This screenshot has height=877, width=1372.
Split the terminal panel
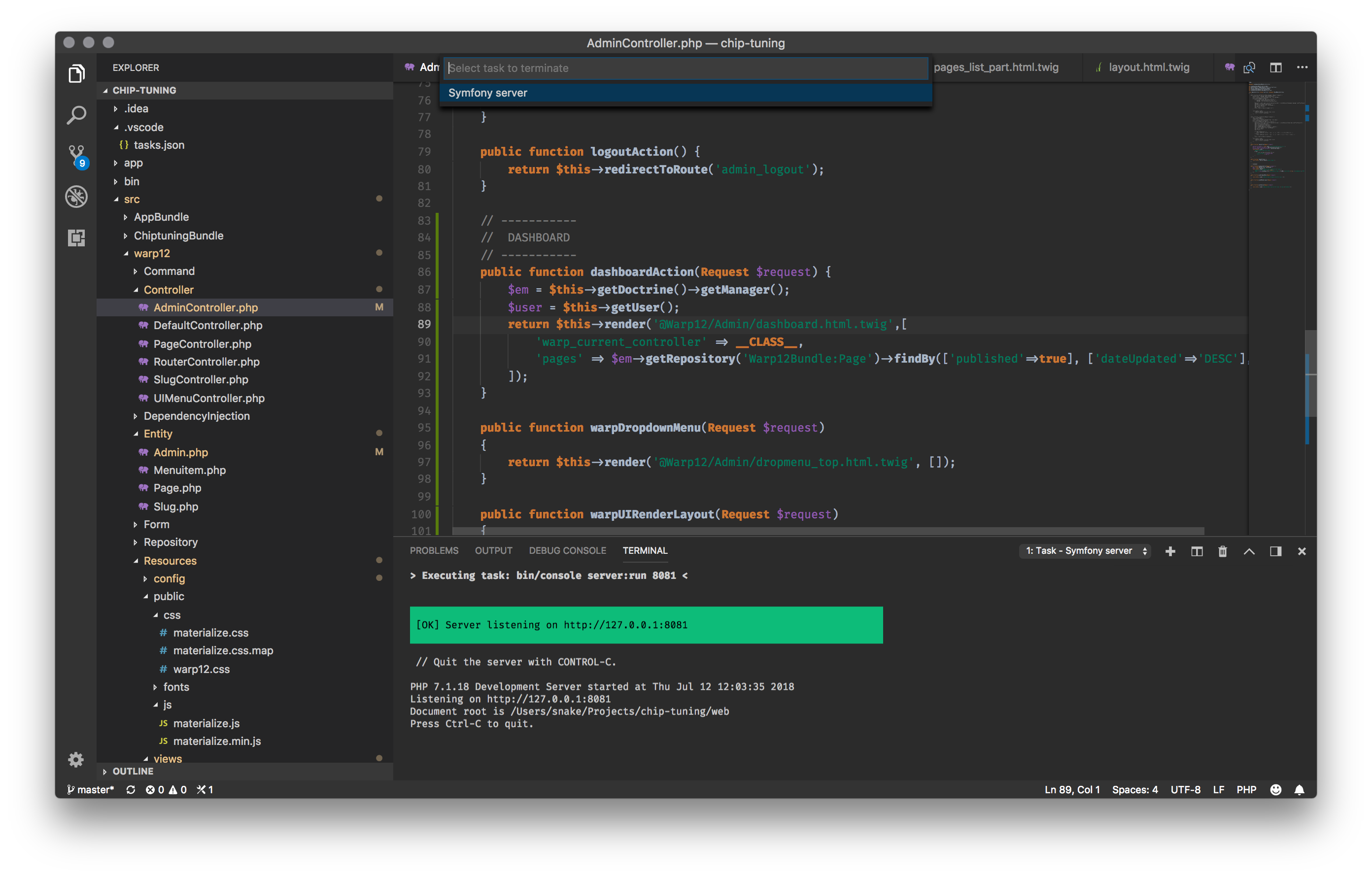pos(1197,551)
